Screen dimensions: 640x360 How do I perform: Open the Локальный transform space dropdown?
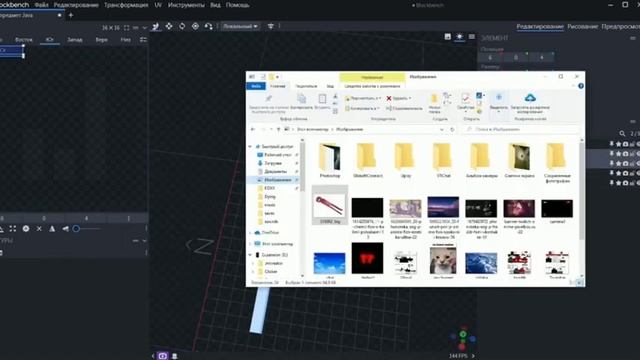point(240,26)
